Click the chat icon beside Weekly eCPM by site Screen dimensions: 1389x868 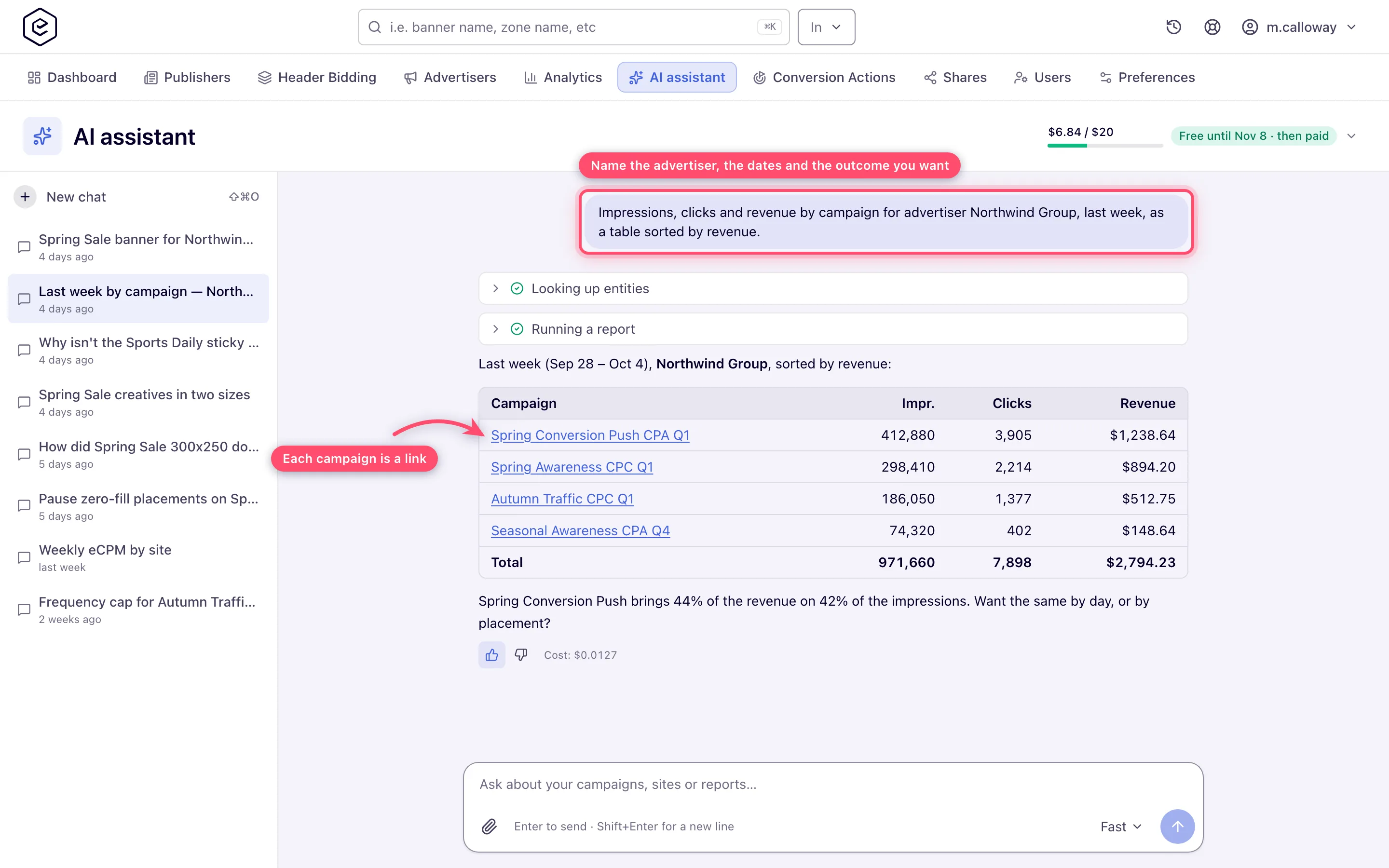point(24,557)
